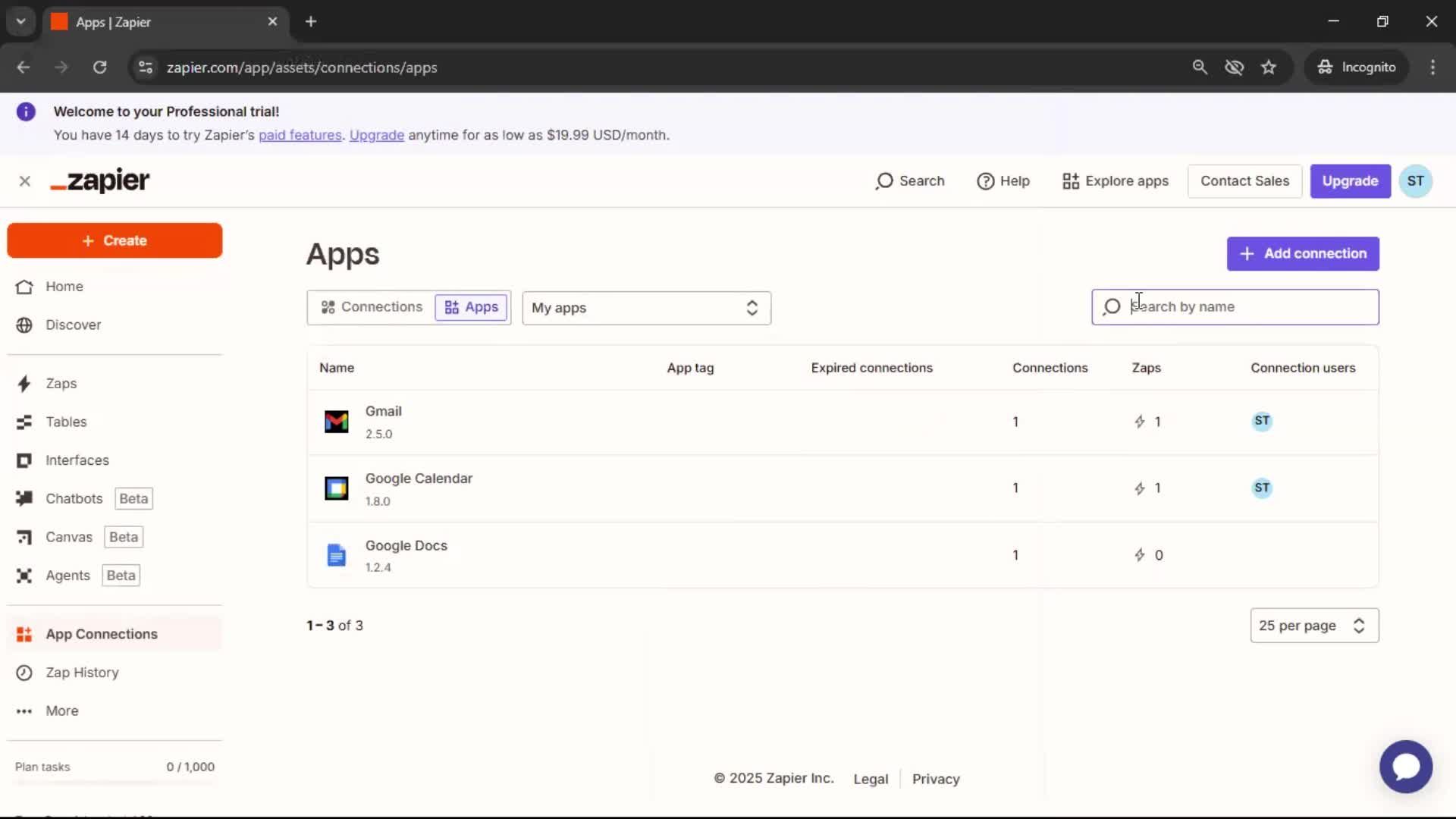Click the Zapier logo
The width and height of the screenshot is (1456, 819).
point(100,181)
